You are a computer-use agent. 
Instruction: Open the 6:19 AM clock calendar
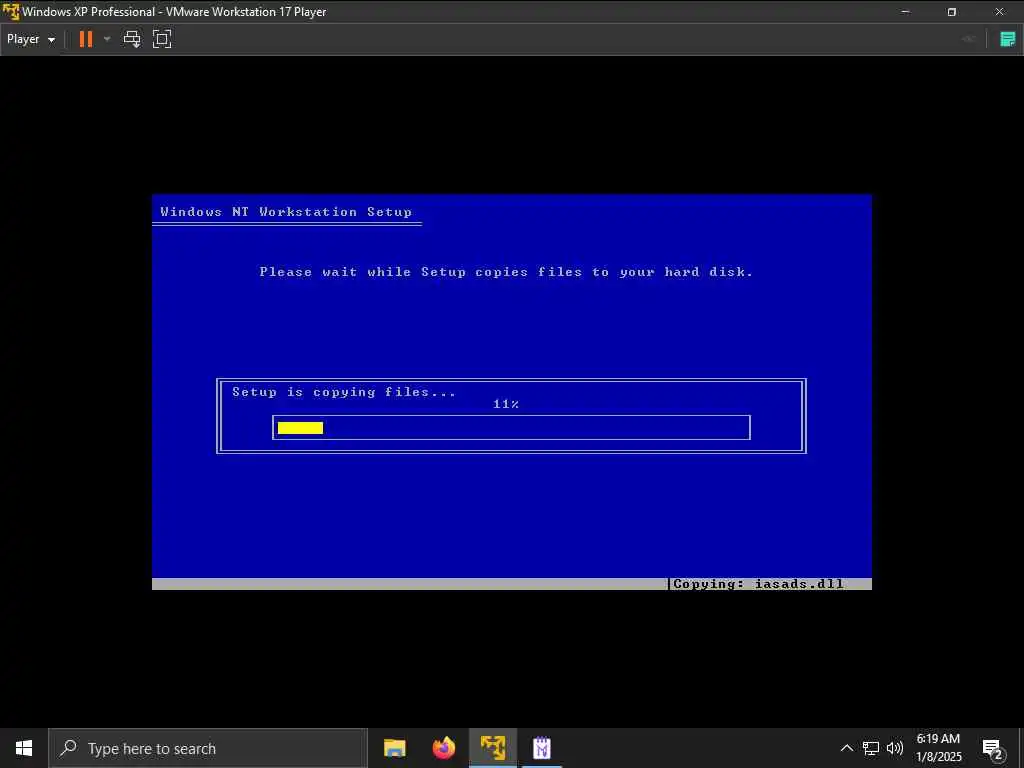pos(938,748)
